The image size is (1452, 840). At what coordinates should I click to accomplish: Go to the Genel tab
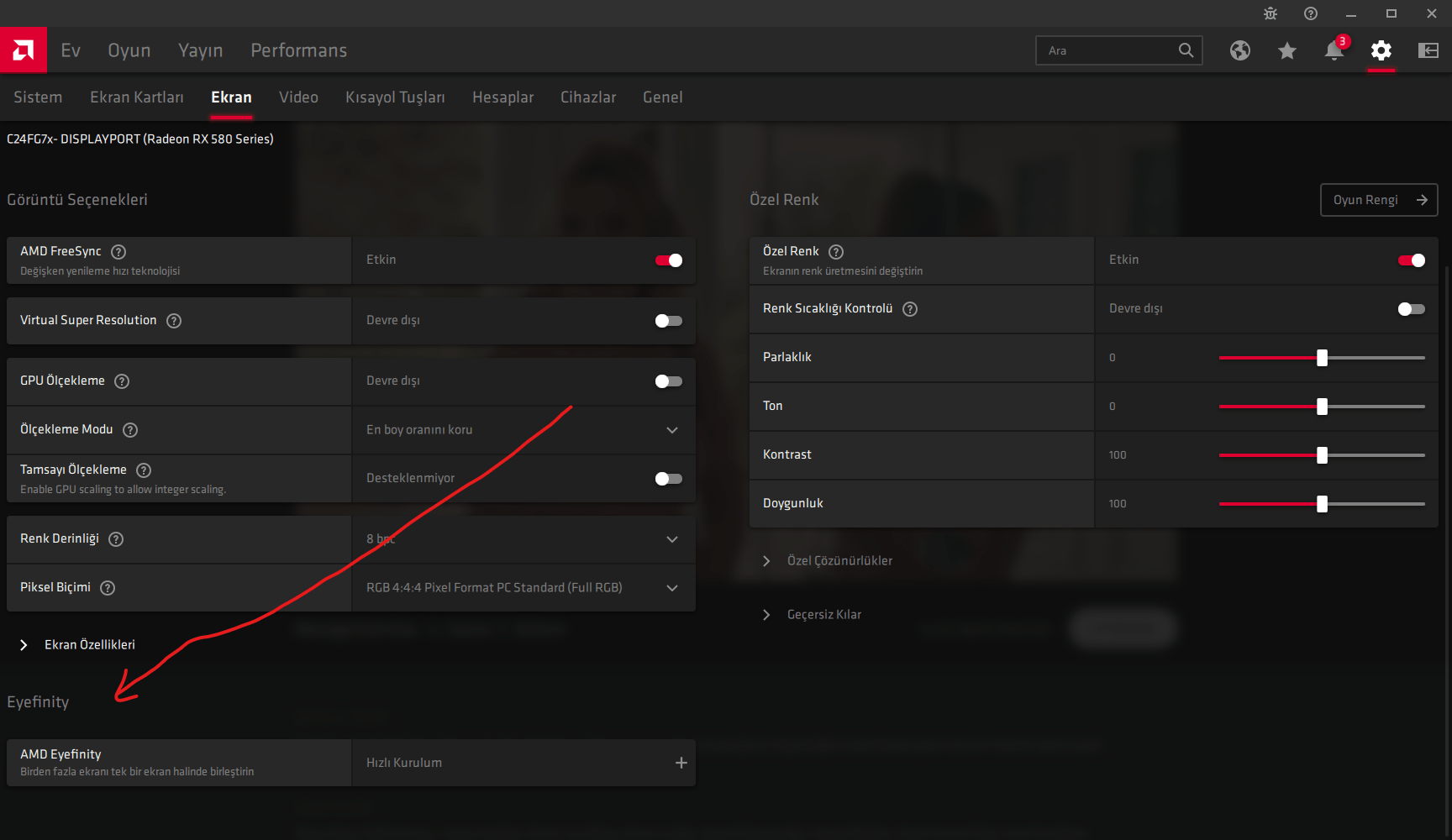(662, 97)
